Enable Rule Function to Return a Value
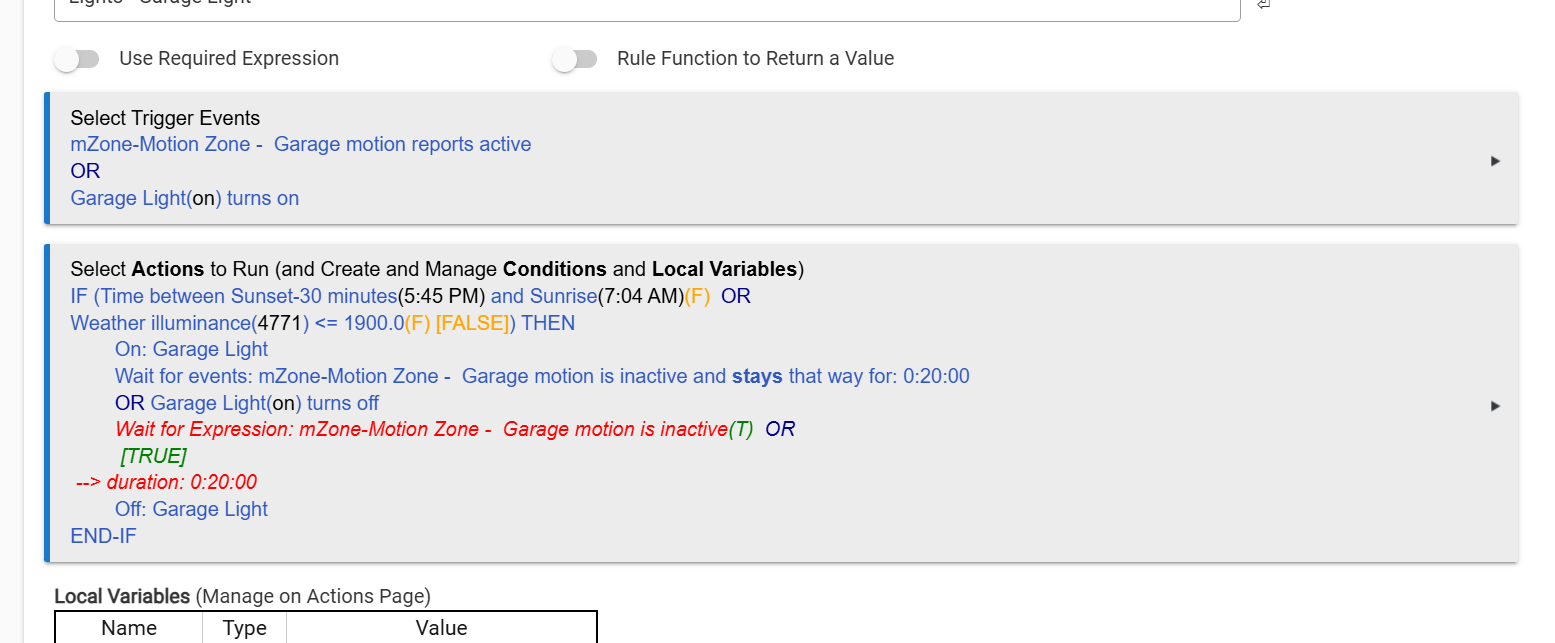Screen dimensions: 1555x643 tap(575, 59)
